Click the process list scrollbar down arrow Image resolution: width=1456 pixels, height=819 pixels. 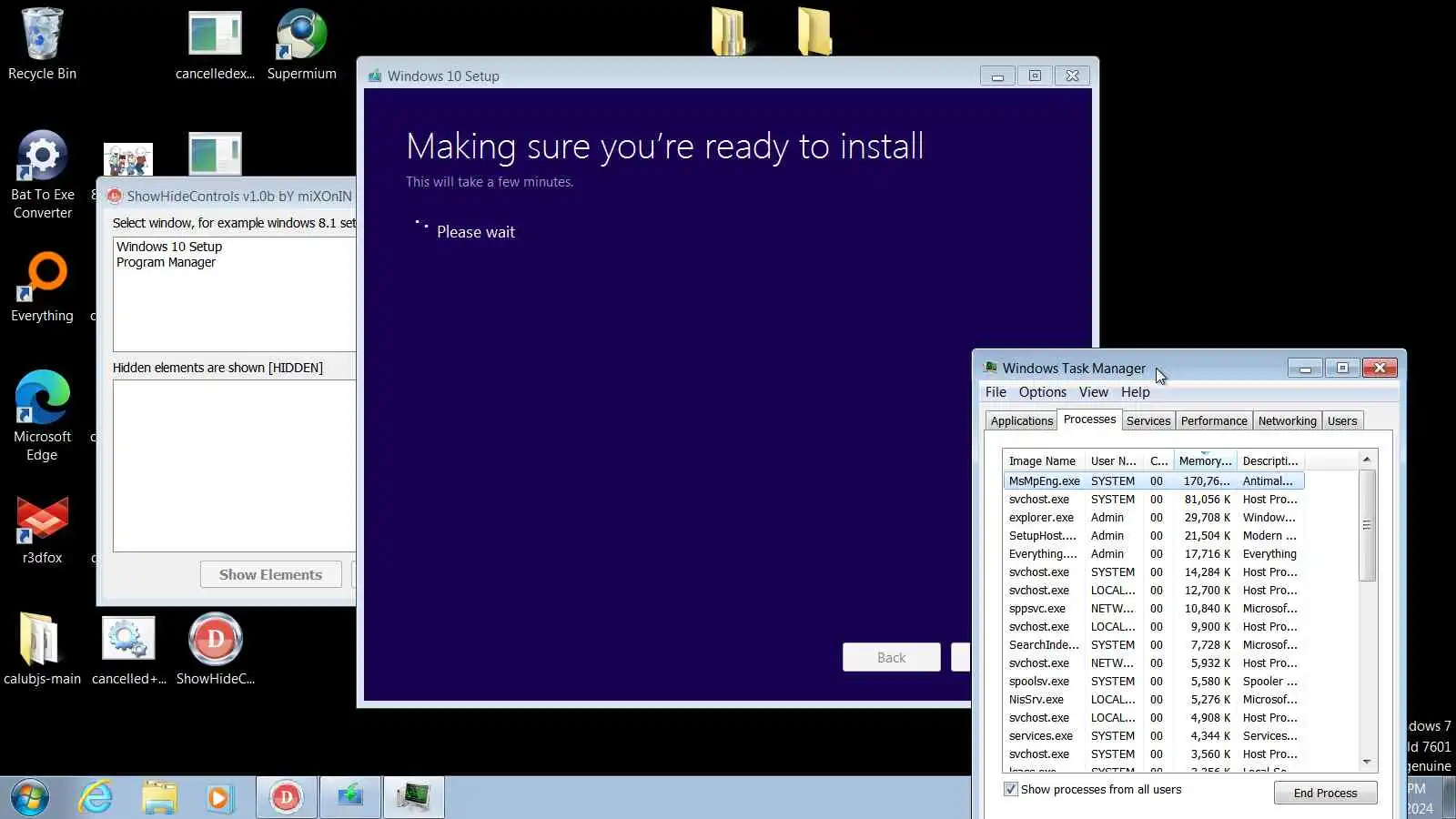[1367, 762]
